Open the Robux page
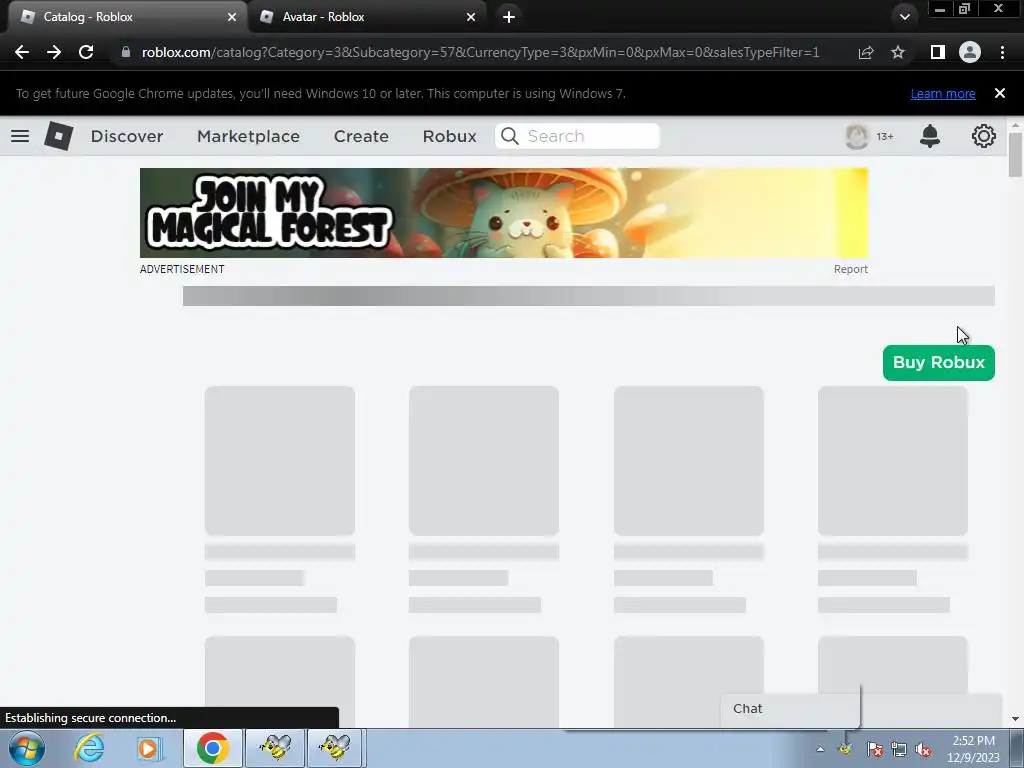Viewport: 1024px width, 768px height. coord(449,136)
